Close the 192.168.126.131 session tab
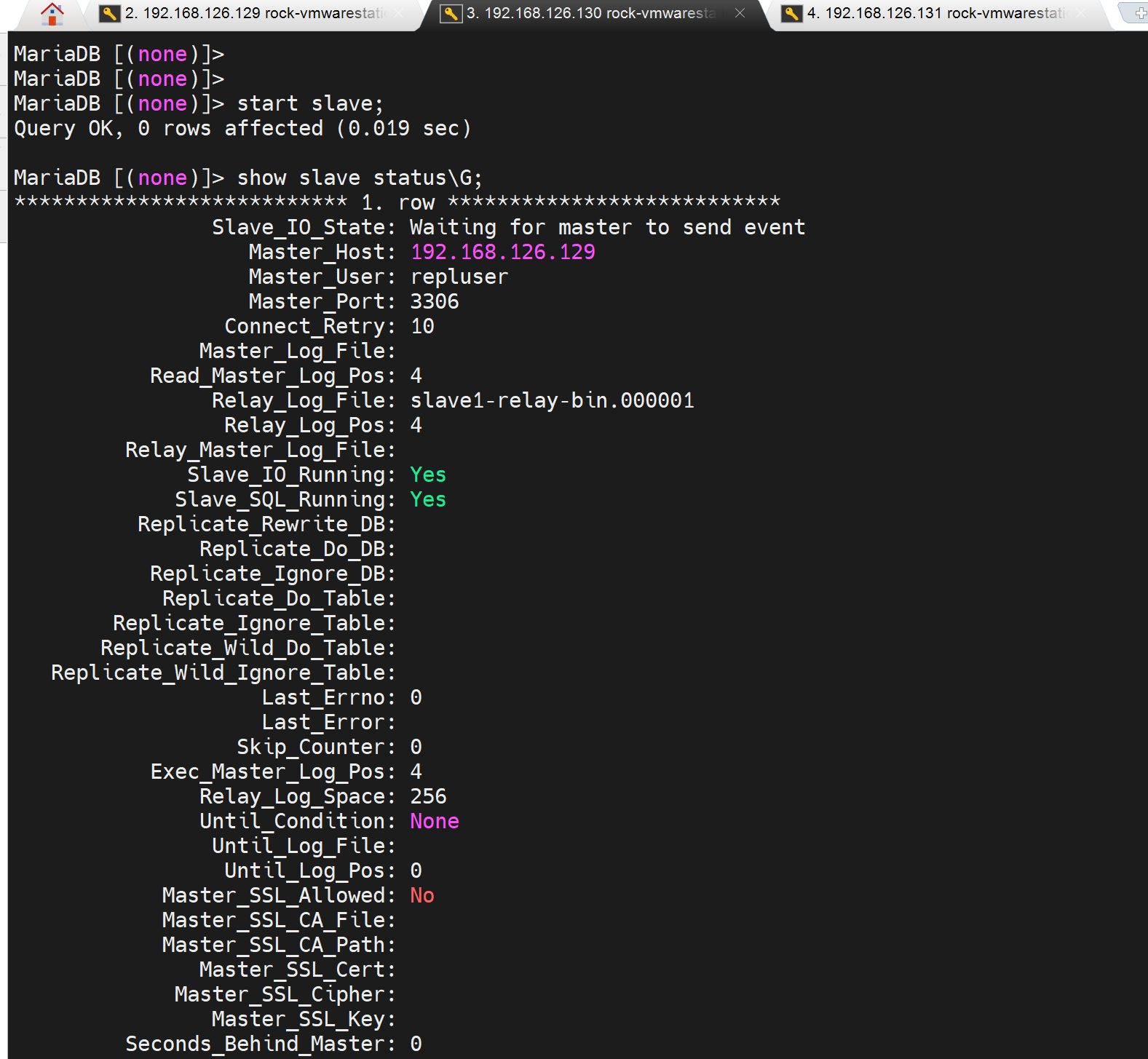 point(1080,13)
